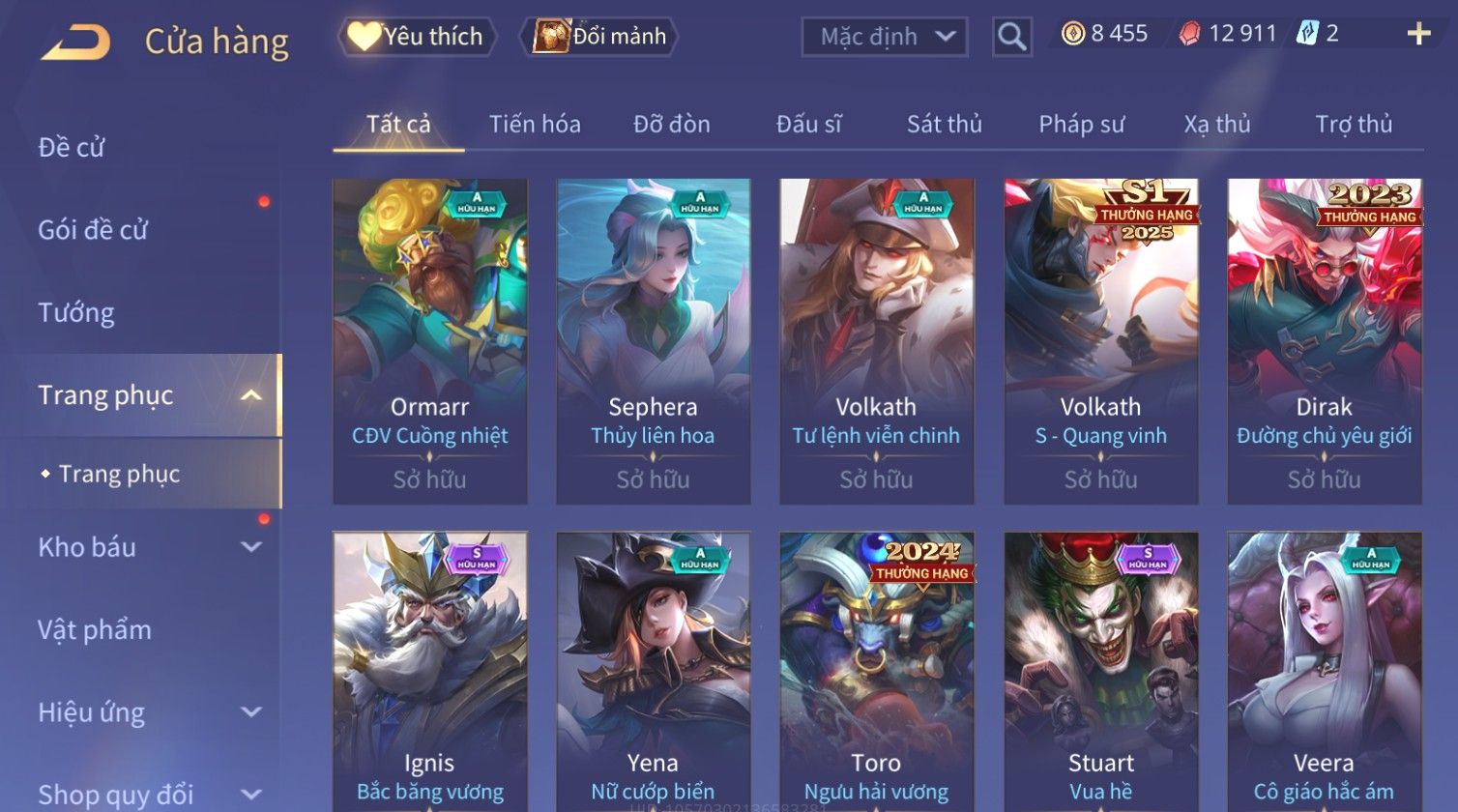The width and height of the screenshot is (1458, 812).
Task: Collapse the Trang phục sidebar section
Action: pyautogui.click(x=251, y=395)
